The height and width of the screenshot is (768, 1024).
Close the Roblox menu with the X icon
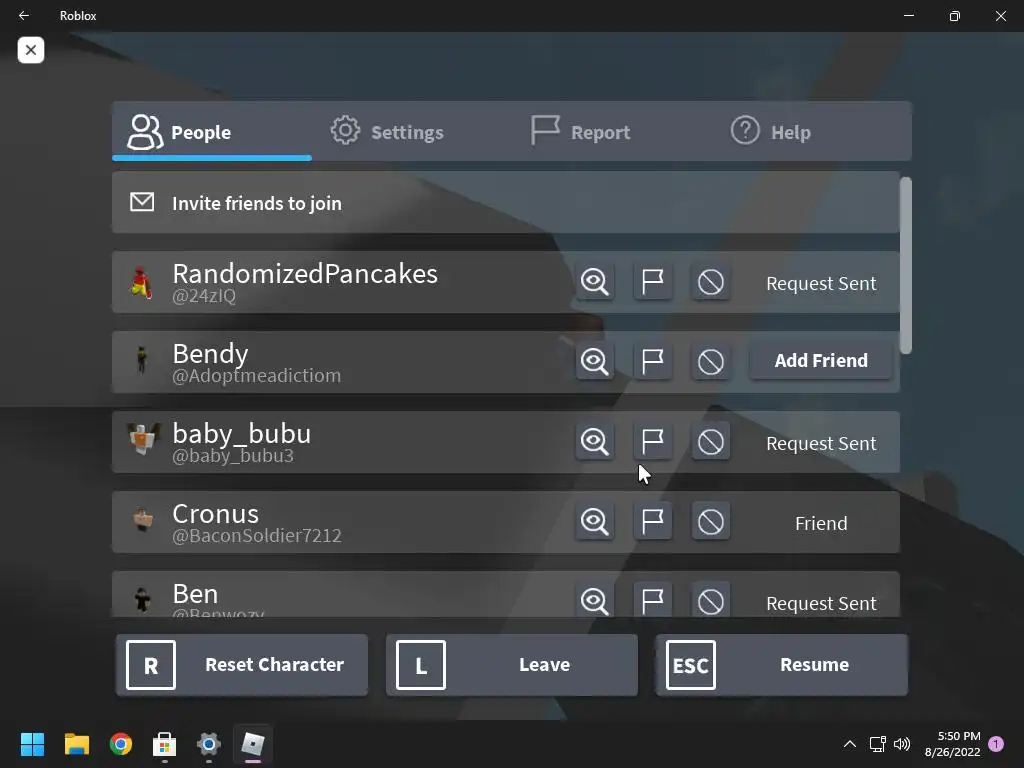(31, 50)
